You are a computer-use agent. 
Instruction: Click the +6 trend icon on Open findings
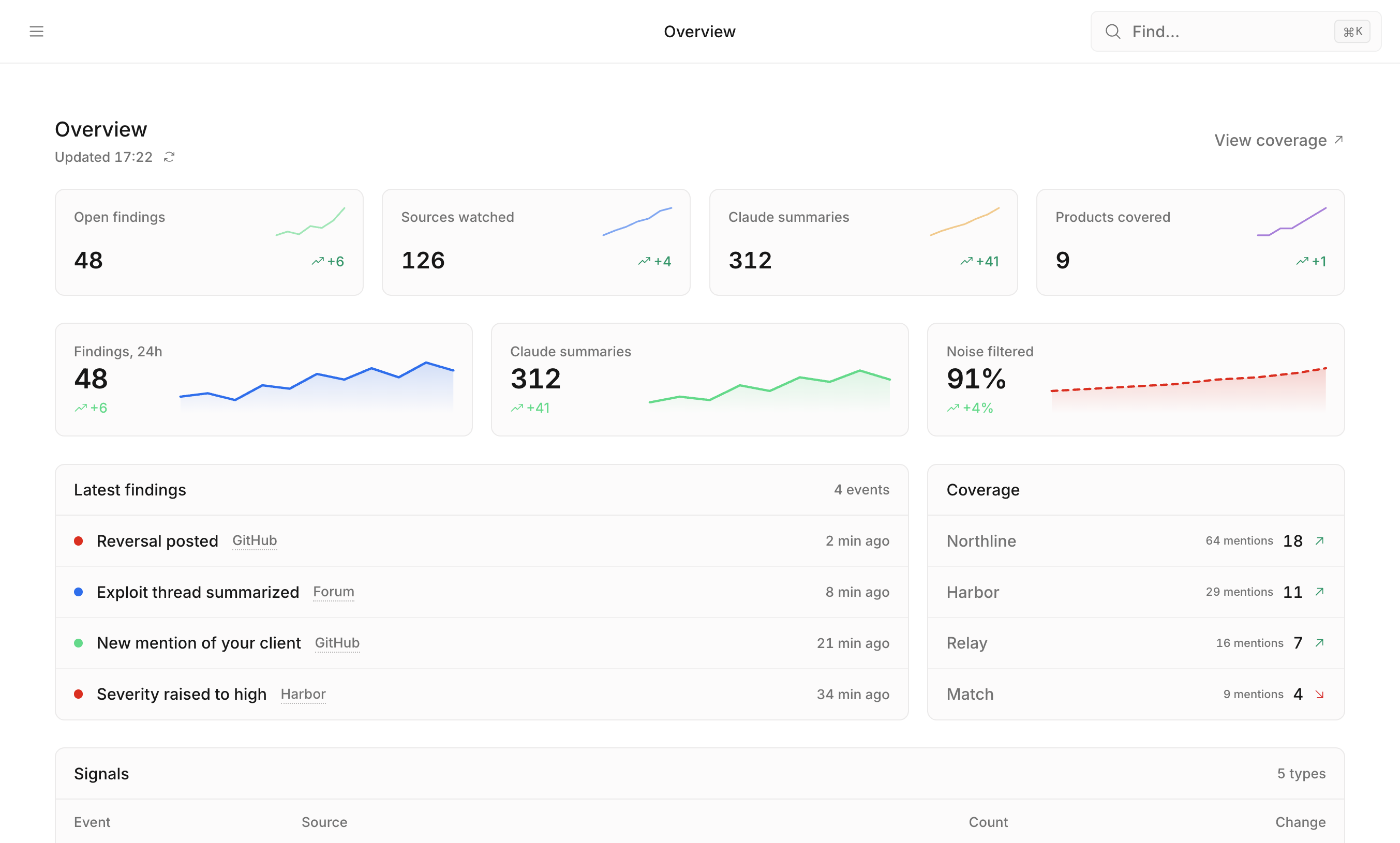(318, 261)
